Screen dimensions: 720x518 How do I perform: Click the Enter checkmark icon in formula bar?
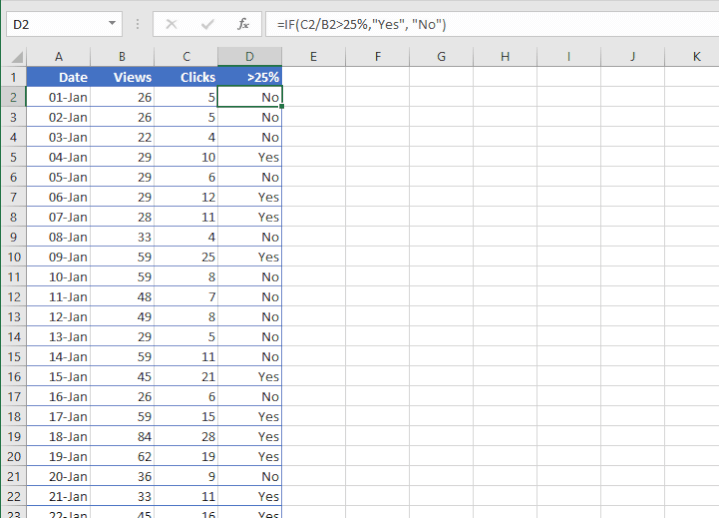click(x=208, y=24)
